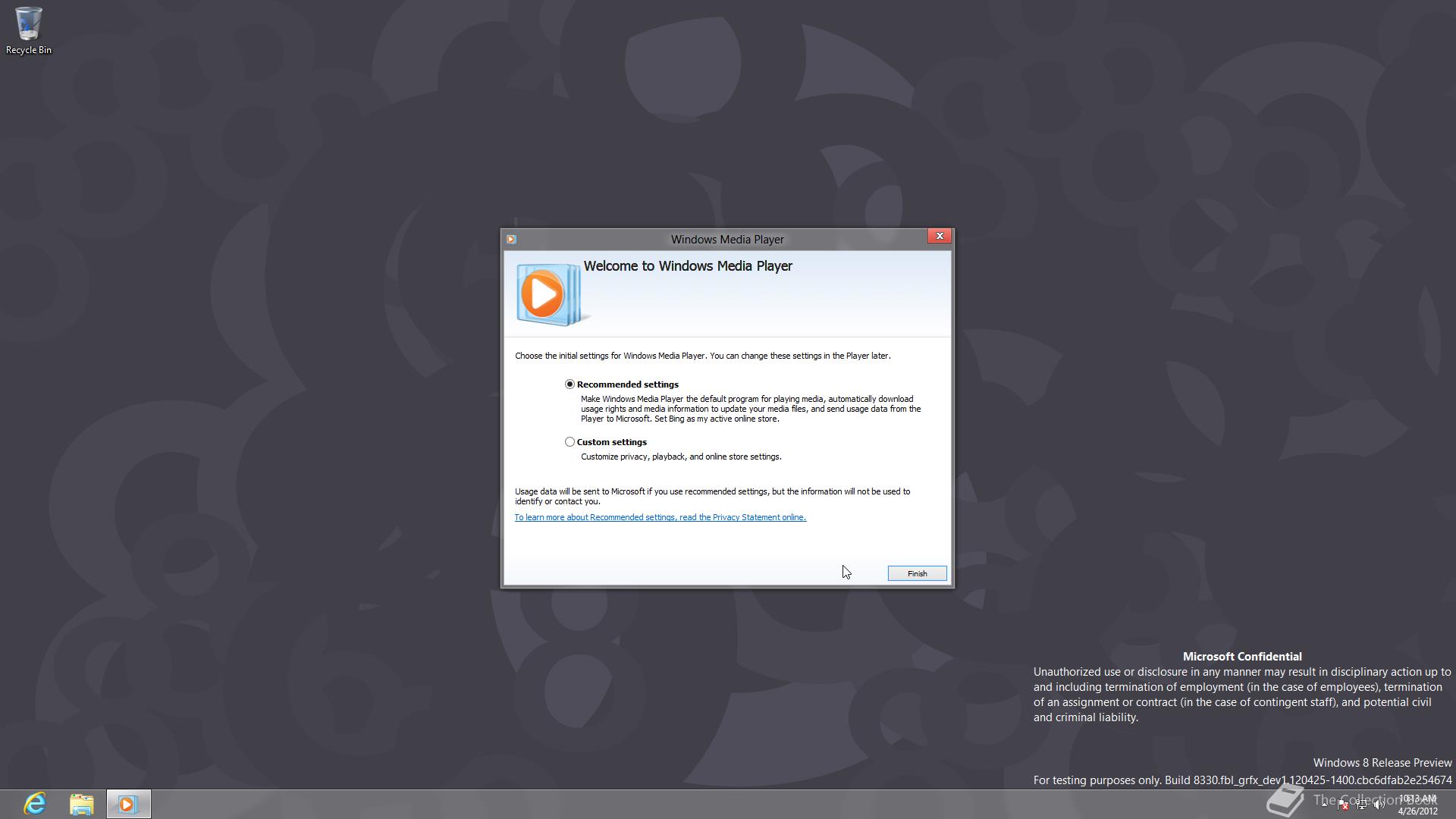Click the Finish button
Viewport: 1456px width, 819px height.
[917, 573]
